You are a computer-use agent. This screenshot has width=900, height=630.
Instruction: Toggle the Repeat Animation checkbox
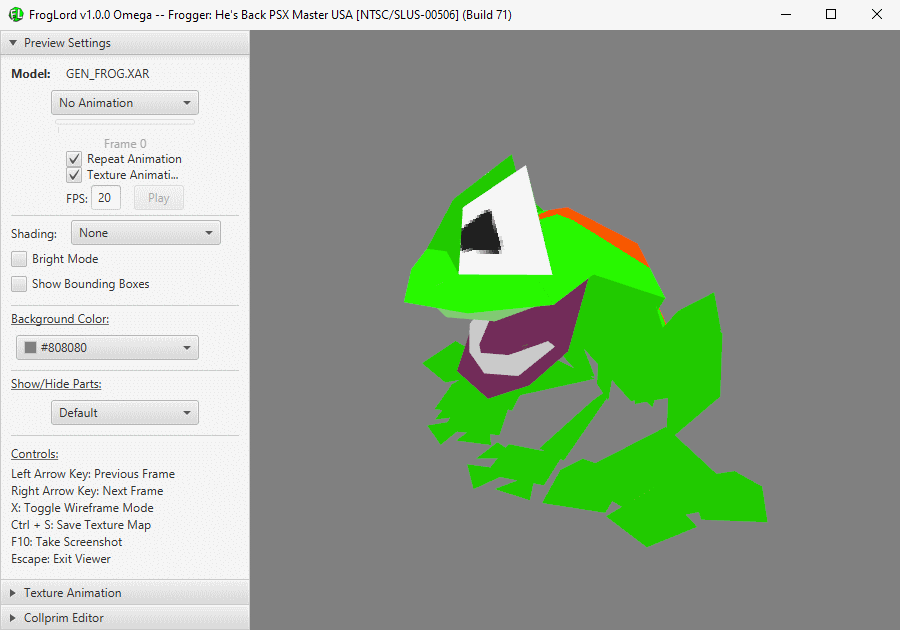click(74, 159)
